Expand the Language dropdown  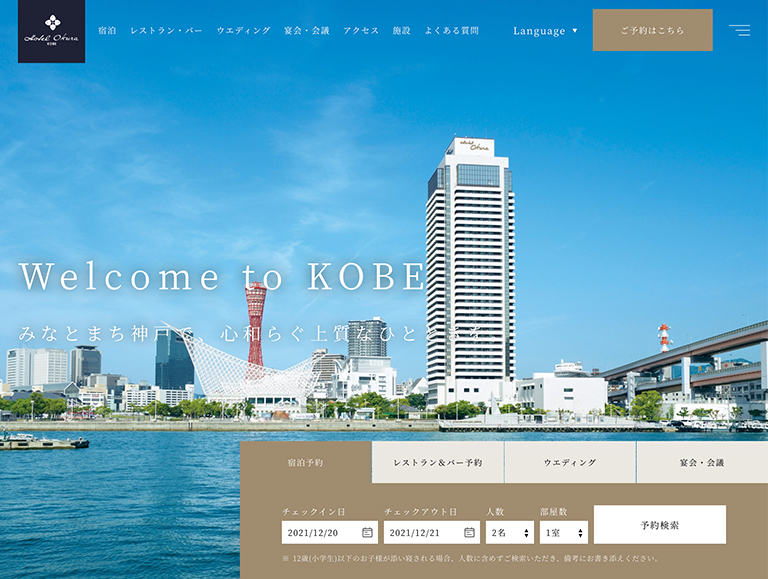(545, 31)
